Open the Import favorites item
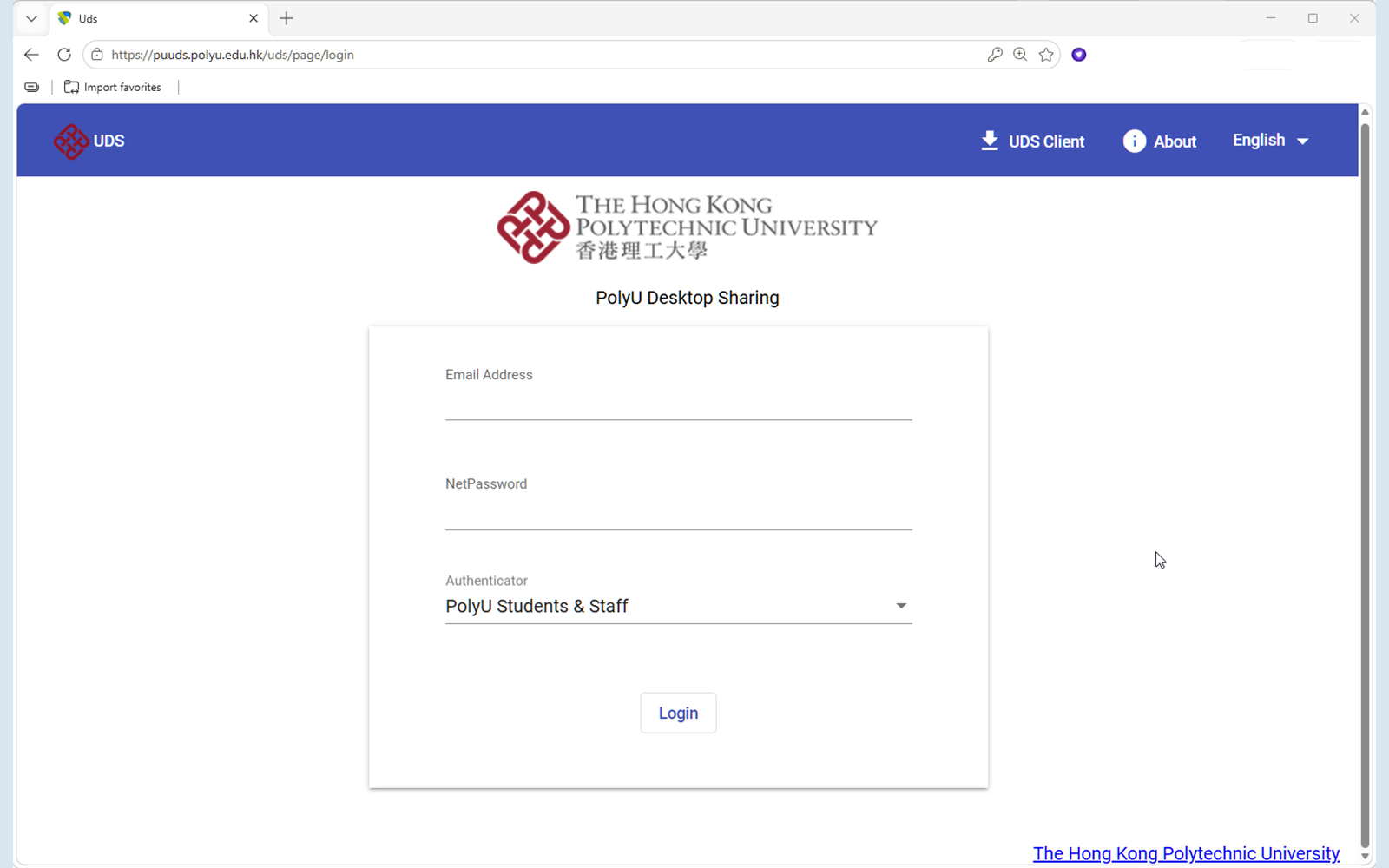1389x868 pixels. 113,87
